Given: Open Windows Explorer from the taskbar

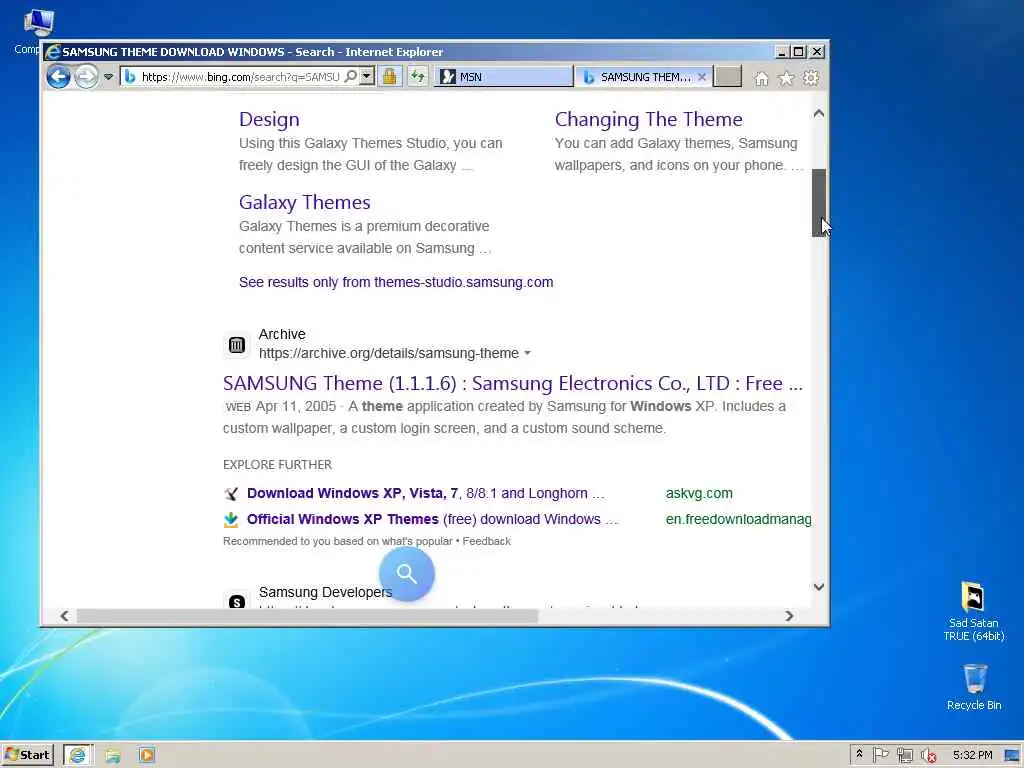Looking at the screenshot, I should tap(113, 756).
